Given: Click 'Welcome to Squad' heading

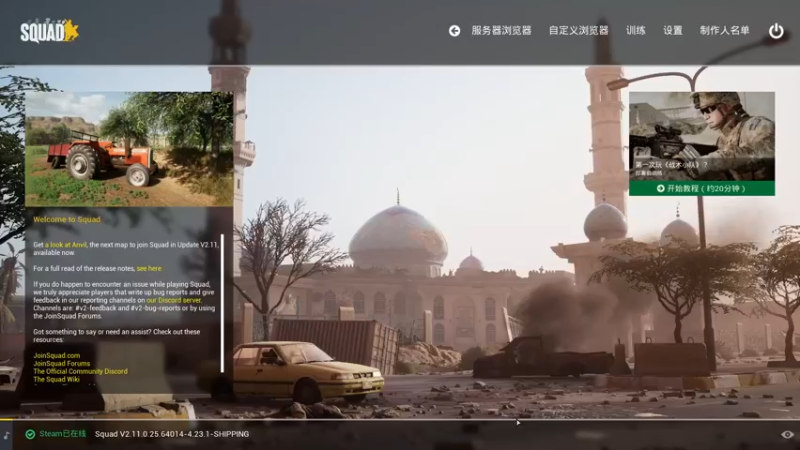Looking at the screenshot, I should (67, 219).
